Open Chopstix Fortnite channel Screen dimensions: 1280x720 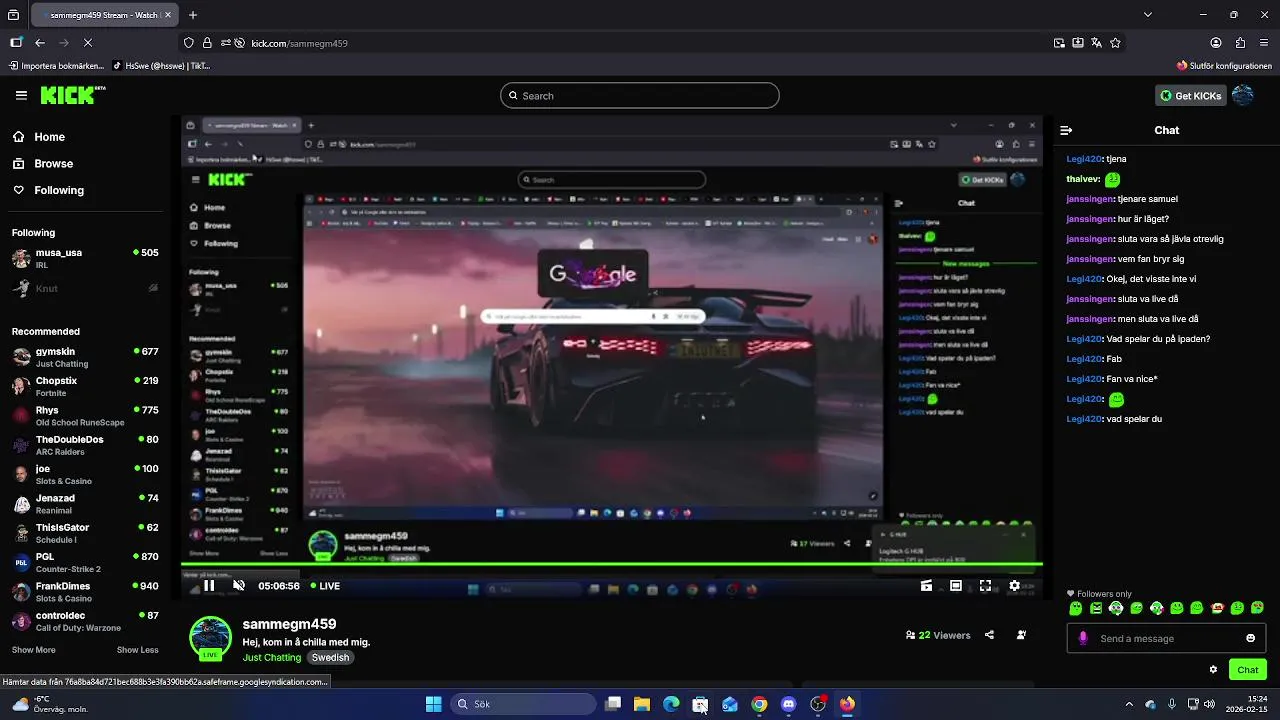click(85, 386)
